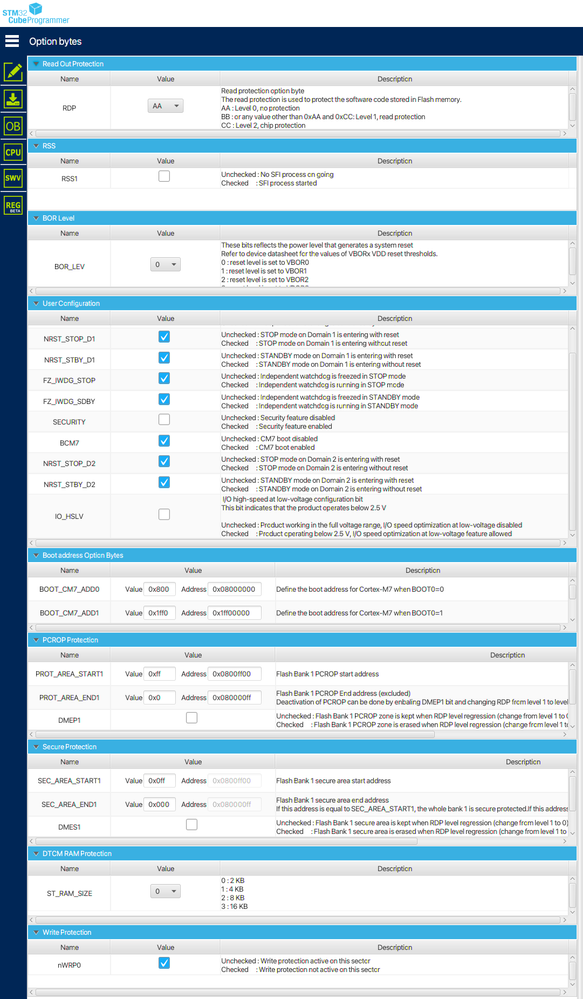This screenshot has width=583, height=999.
Task: Click the Option bytes page title
Action: 55,41
